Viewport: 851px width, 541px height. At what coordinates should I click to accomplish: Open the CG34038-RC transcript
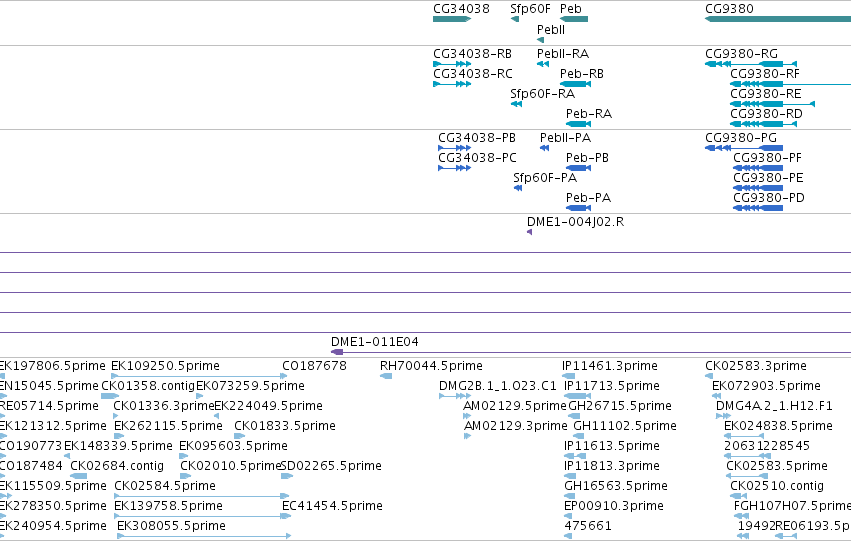tap(452, 84)
